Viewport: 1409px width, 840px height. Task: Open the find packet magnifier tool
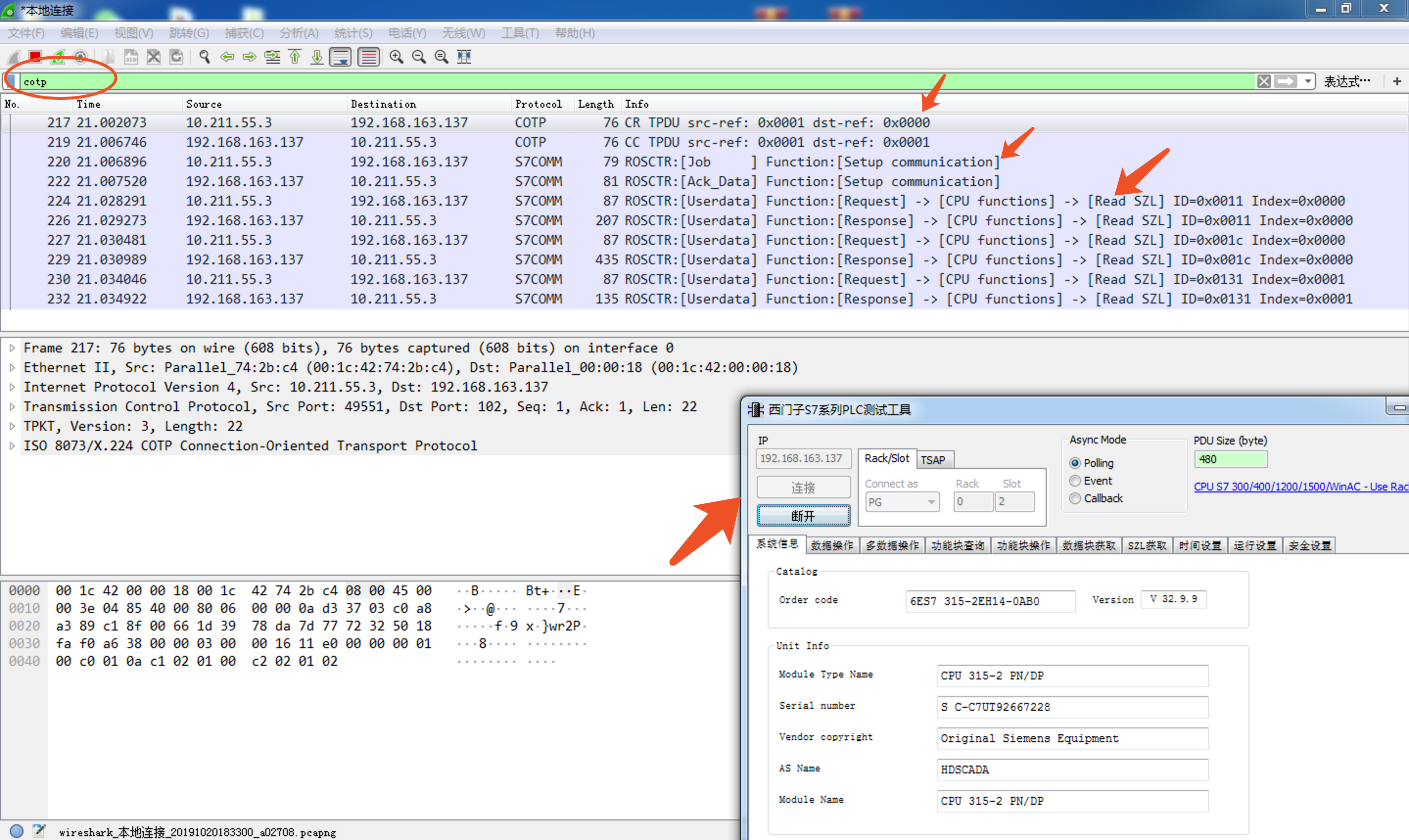pos(204,57)
